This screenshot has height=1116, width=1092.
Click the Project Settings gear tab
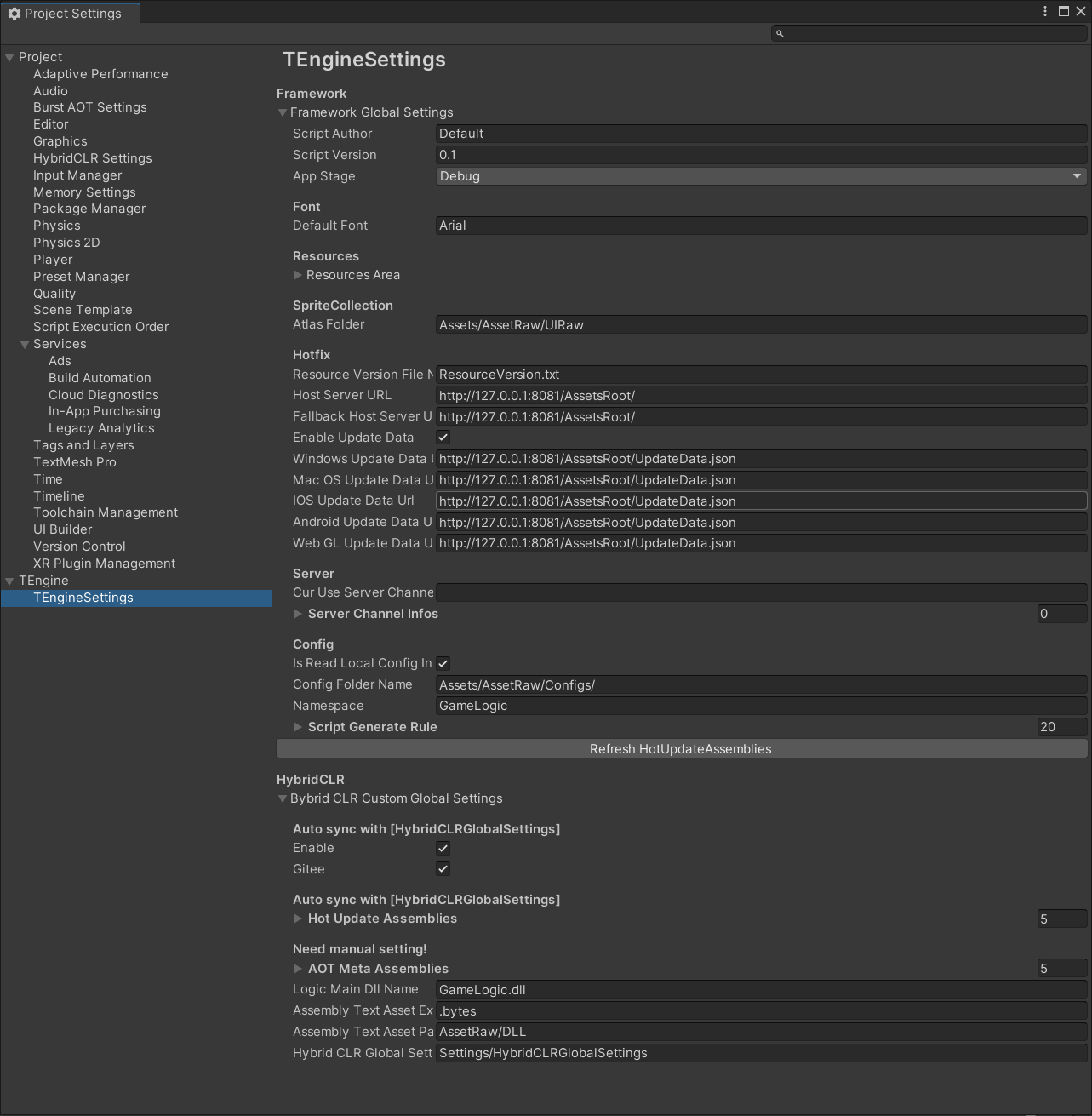pyautogui.click(x=65, y=14)
